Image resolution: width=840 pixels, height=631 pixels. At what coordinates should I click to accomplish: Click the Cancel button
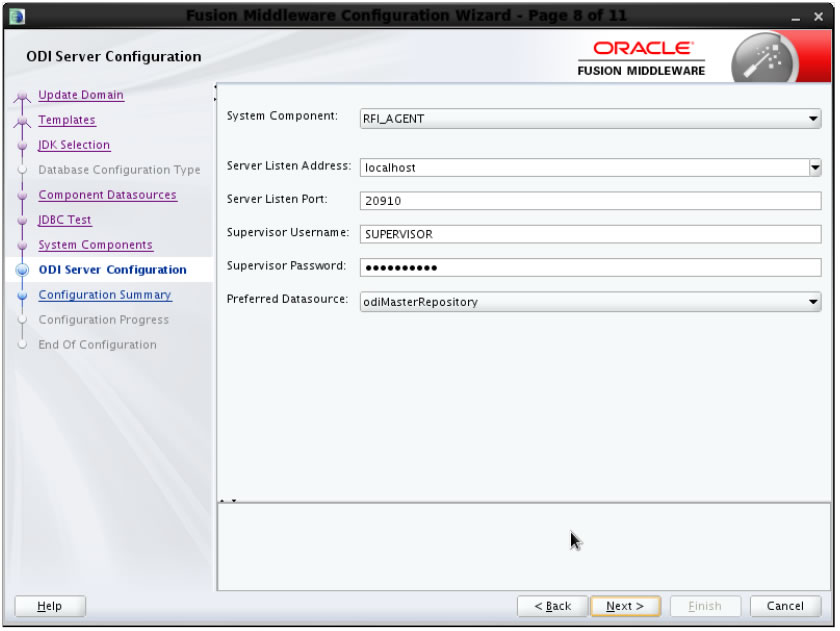pos(785,606)
